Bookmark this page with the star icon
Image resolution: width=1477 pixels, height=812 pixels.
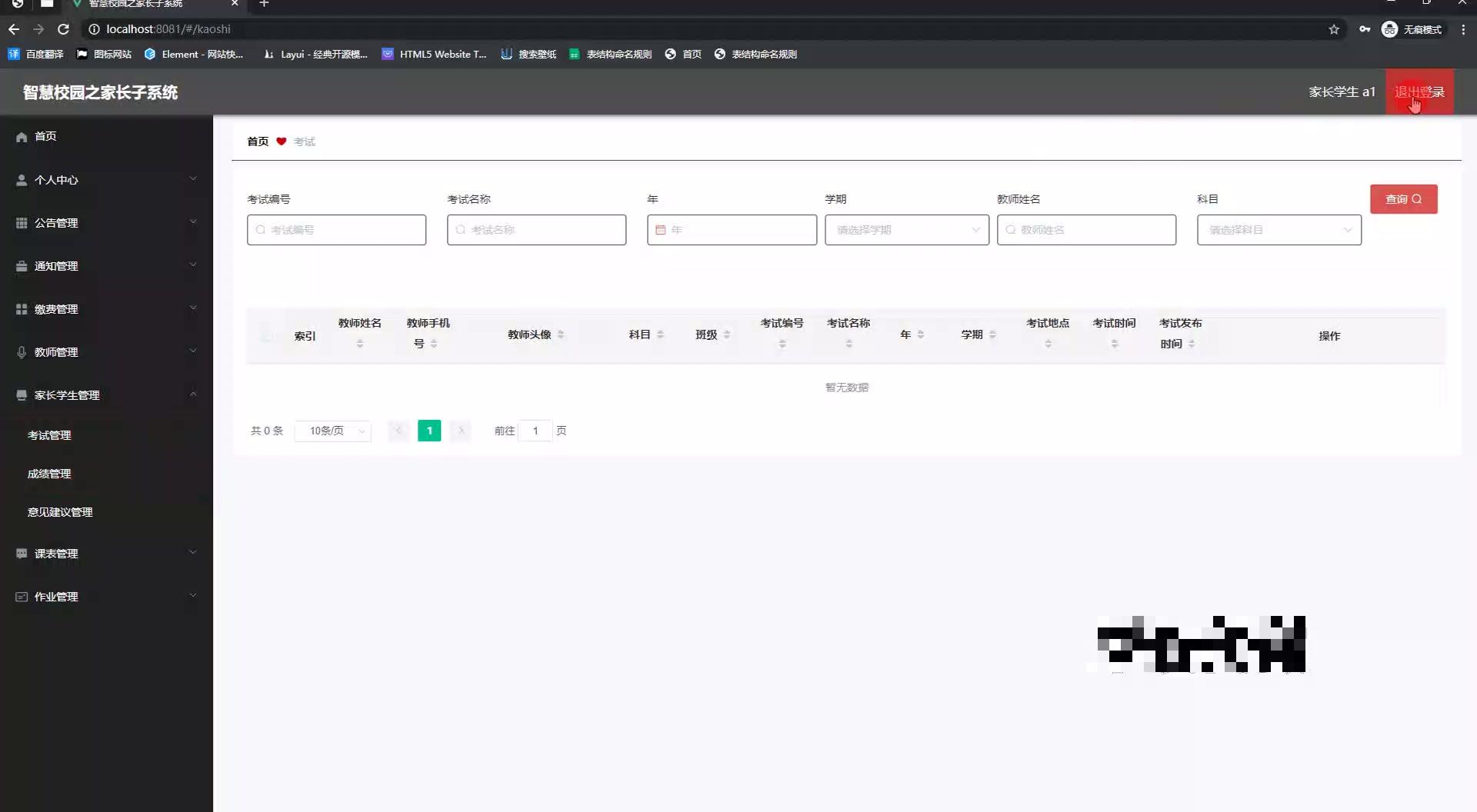(1334, 29)
